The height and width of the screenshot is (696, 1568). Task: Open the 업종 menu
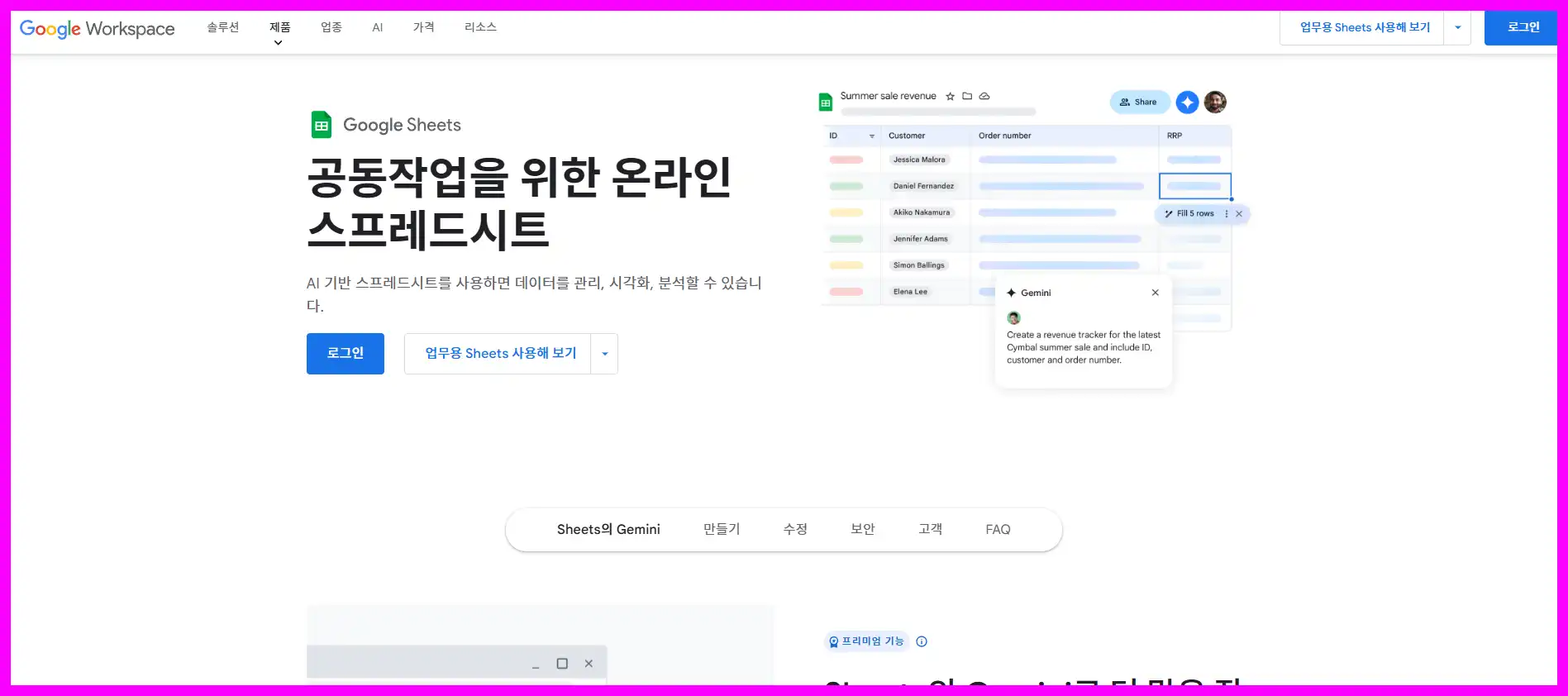tap(331, 27)
